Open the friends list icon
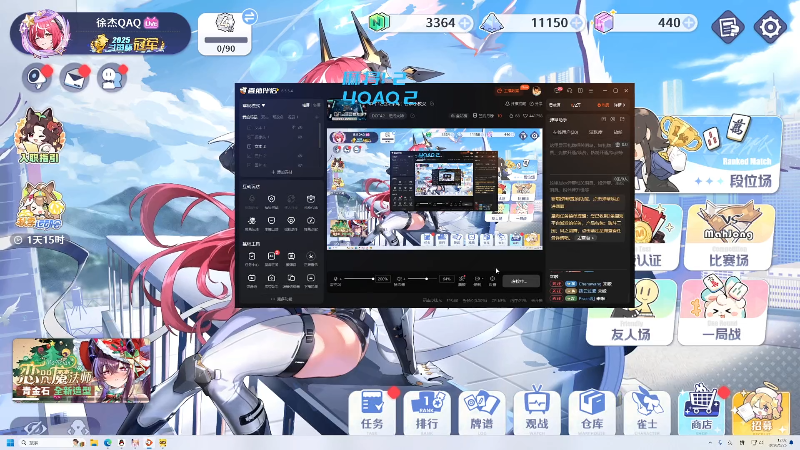800x450 pixels. (x=112, y=78)
